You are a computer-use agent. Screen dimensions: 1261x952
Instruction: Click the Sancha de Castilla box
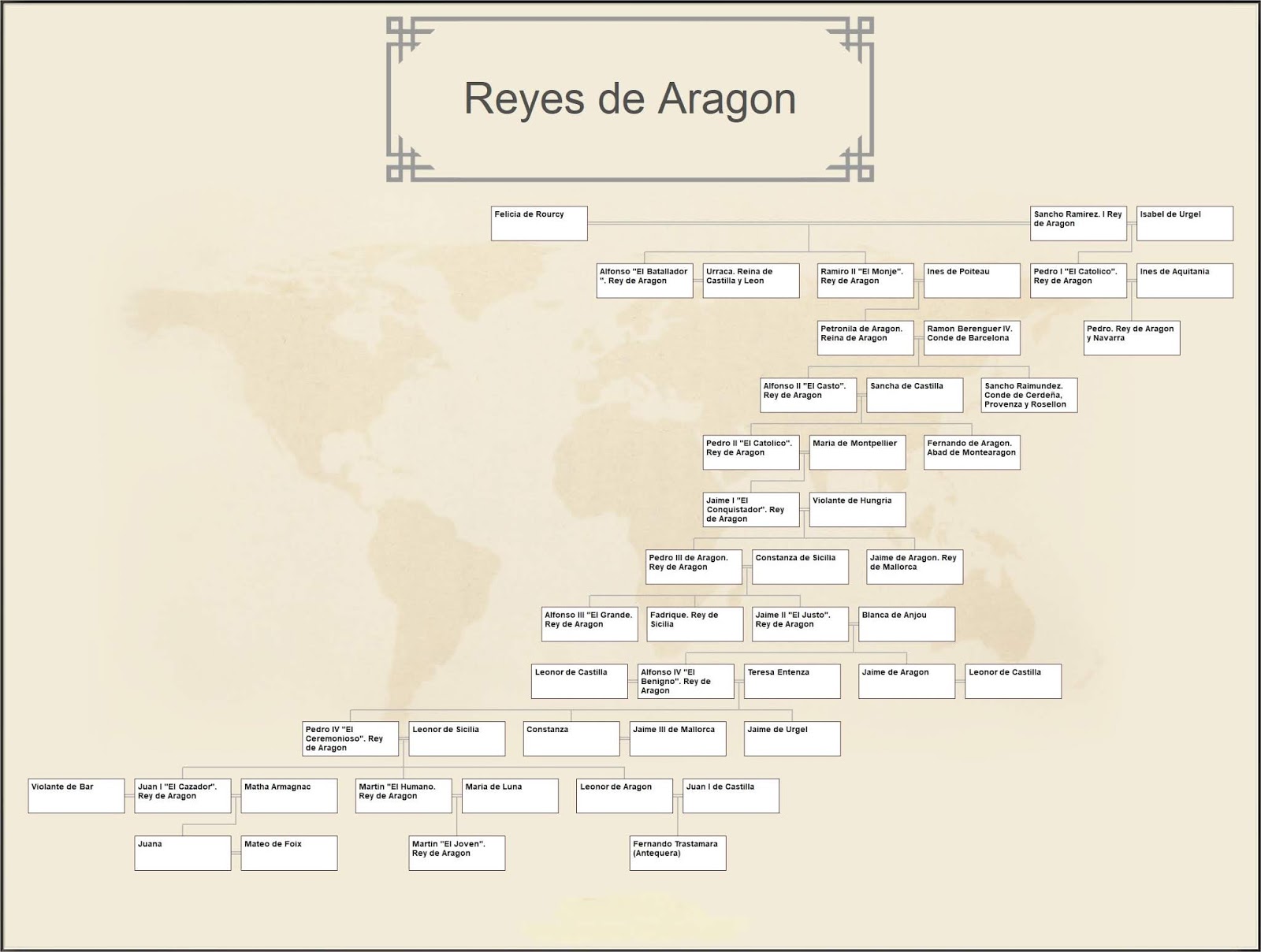(x=914, y=395)
